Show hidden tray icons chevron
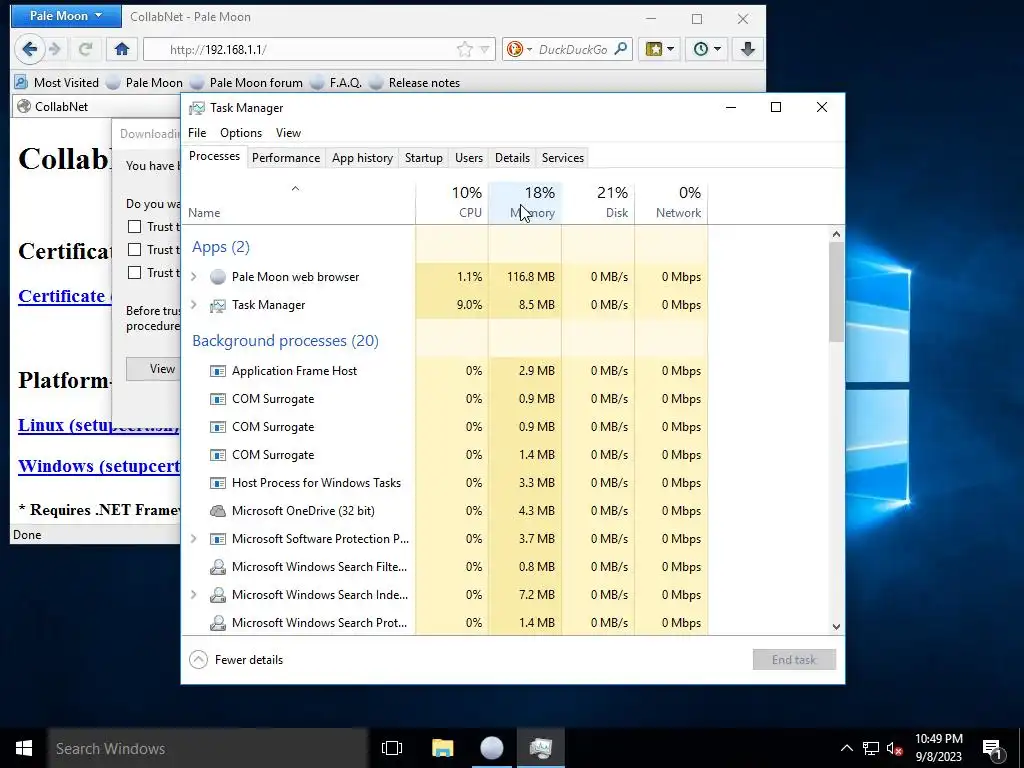The image size is (1024, 768). pos(846,748)
